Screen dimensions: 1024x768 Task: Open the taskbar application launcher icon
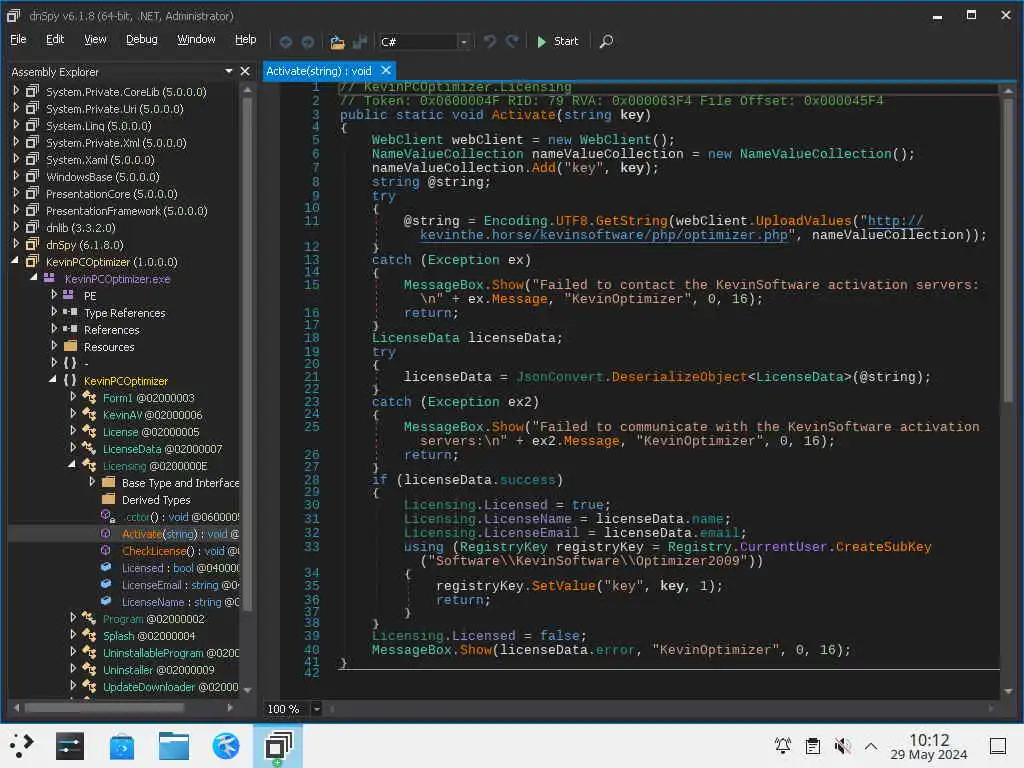click(x=22, y=745)
